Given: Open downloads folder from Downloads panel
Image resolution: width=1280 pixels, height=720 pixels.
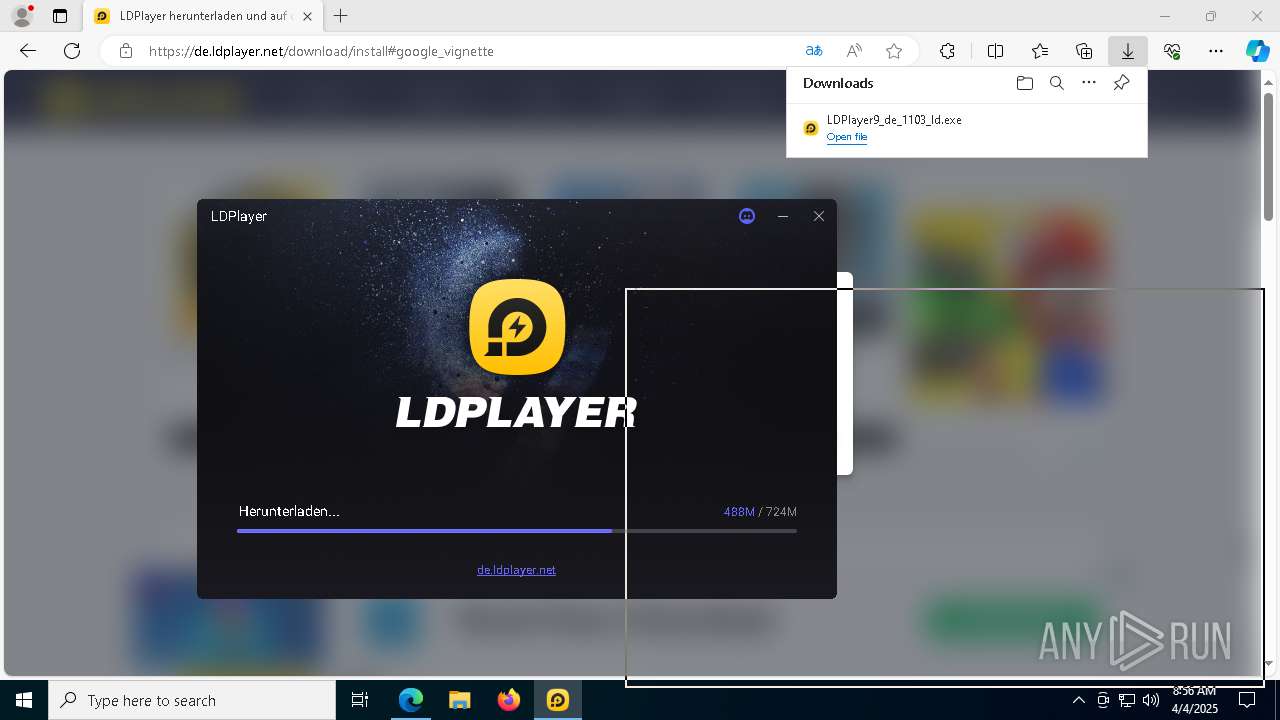Looking at the screenshot, I should coord(1025,83).
